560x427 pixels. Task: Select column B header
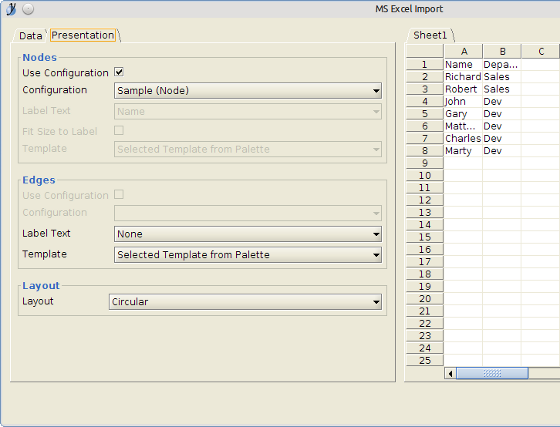point(502,51)
